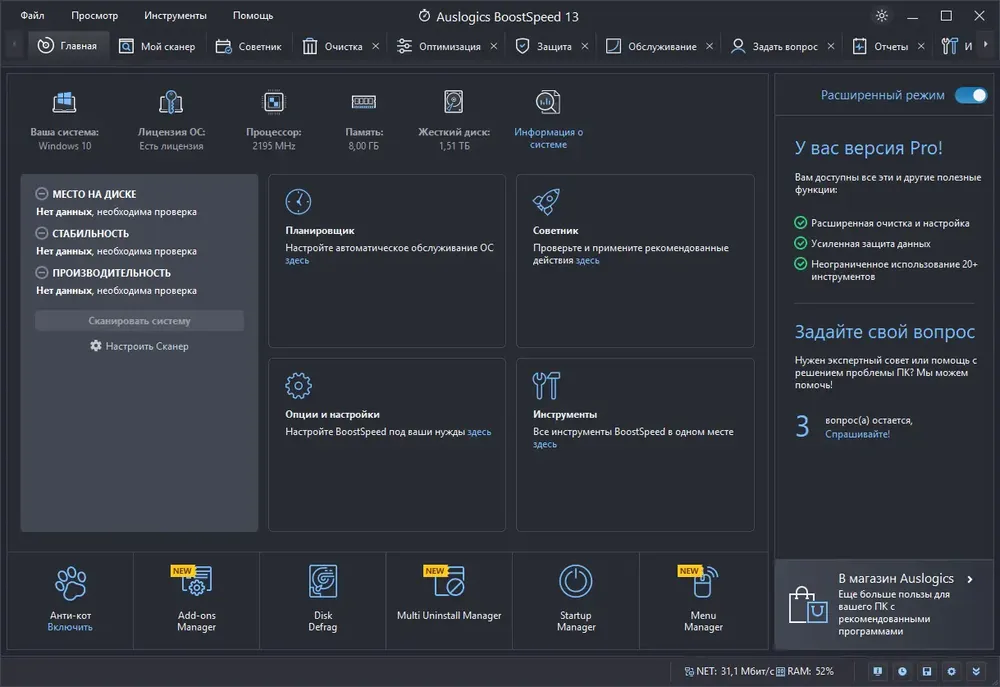The image size is (1000, 687).
Task: Click the Auslogics store shopping bag icon
Action: tap(807, 605)
